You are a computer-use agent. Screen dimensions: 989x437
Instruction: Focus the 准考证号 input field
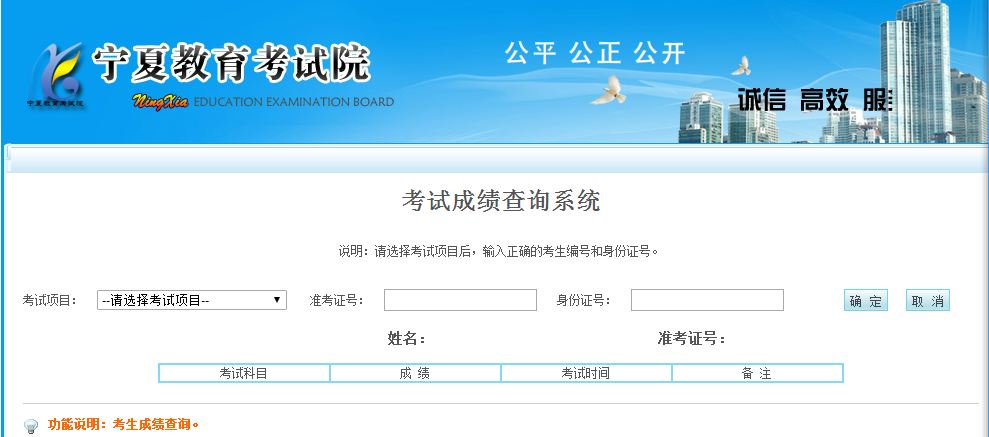(460, 300)
